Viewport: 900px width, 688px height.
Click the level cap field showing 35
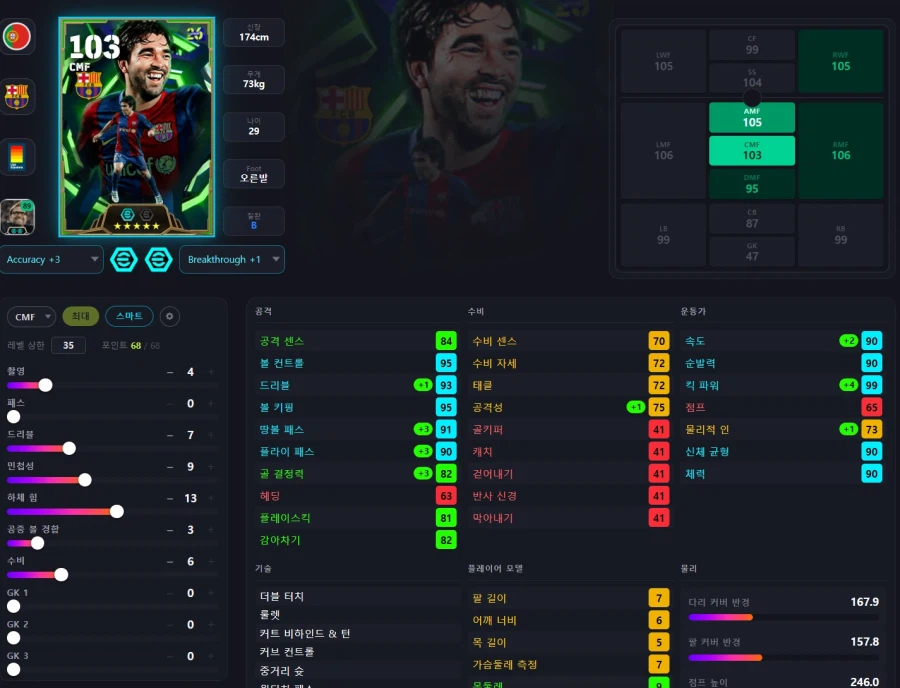pos(68,345)
